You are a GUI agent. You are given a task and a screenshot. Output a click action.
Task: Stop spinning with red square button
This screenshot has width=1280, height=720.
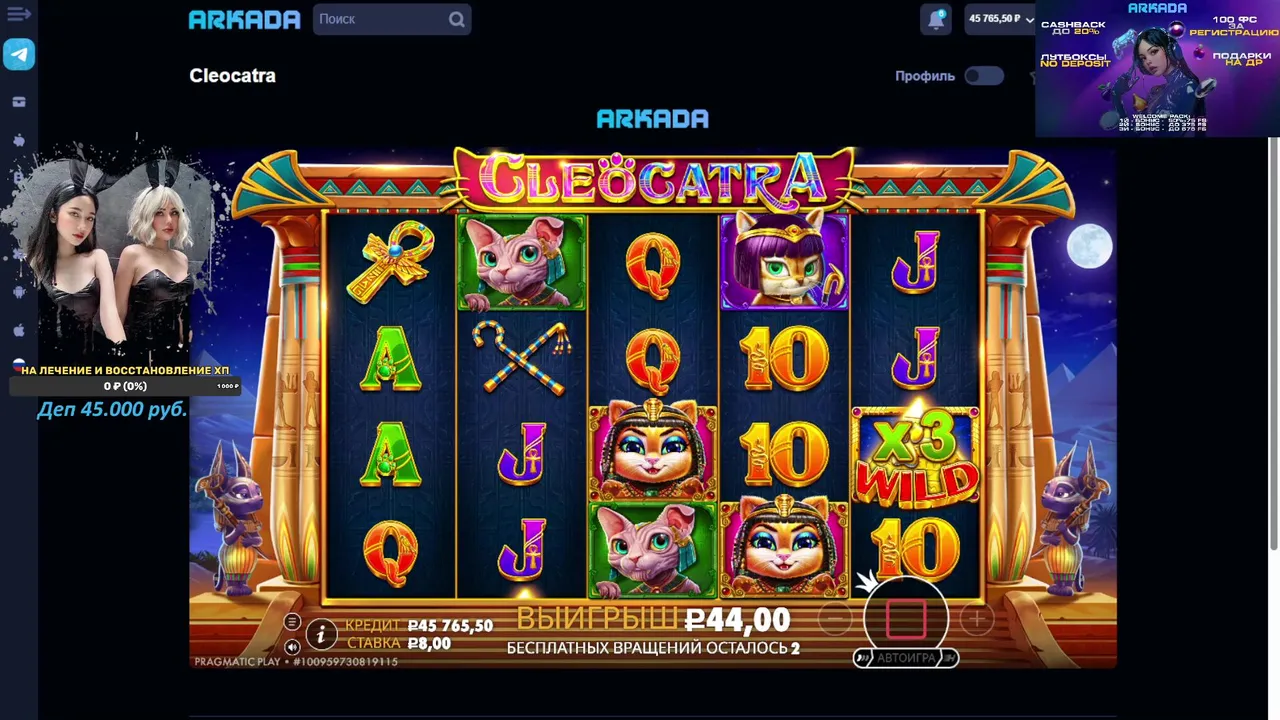point(906,619)
